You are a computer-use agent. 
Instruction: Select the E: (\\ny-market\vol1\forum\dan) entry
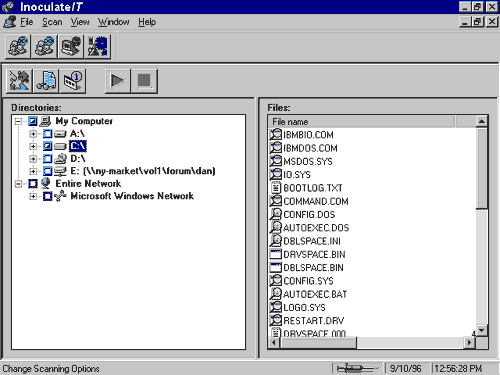pyautogui.click(x=143, y=171)
